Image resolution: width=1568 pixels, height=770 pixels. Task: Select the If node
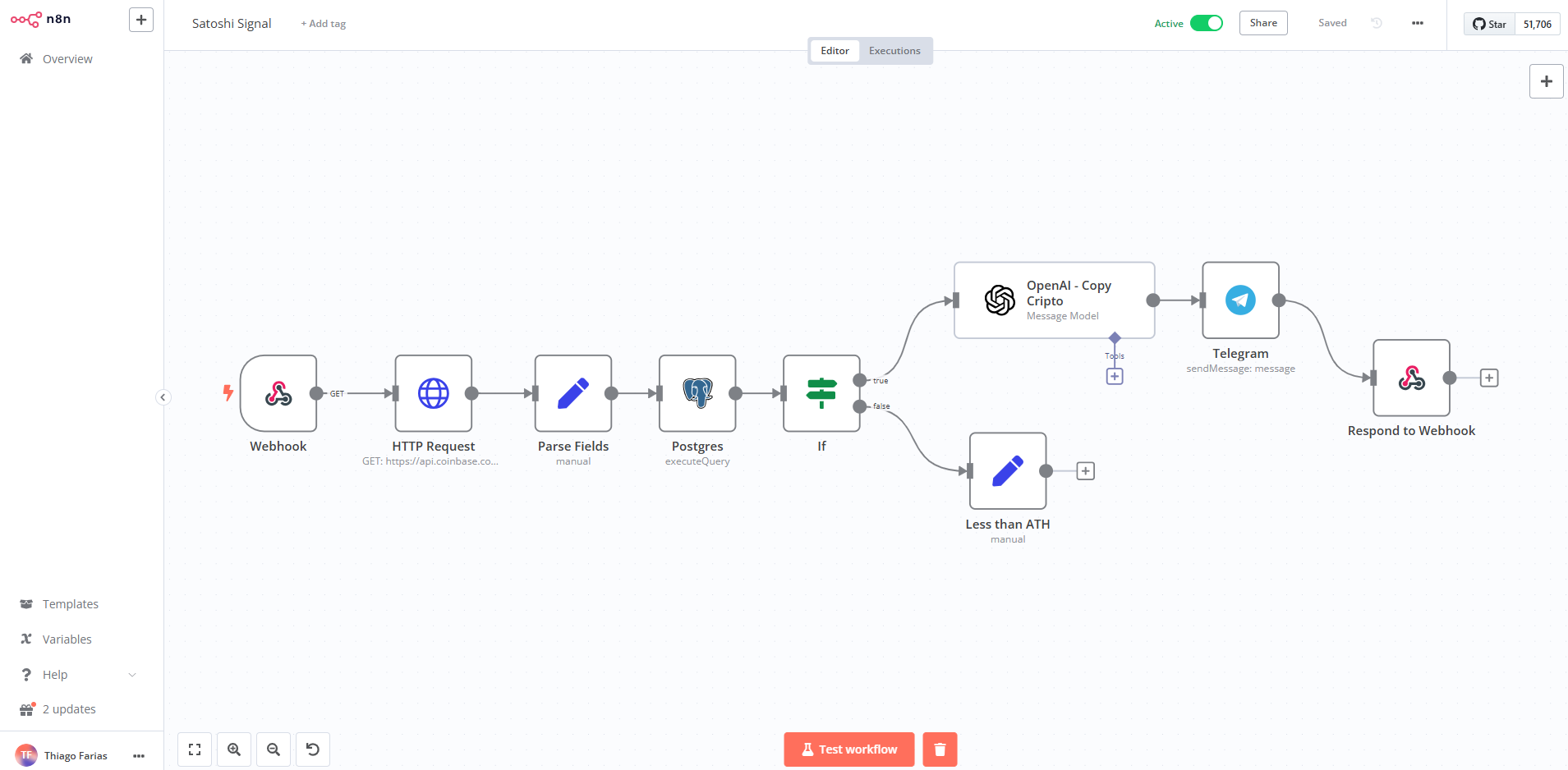coord(821,393)
